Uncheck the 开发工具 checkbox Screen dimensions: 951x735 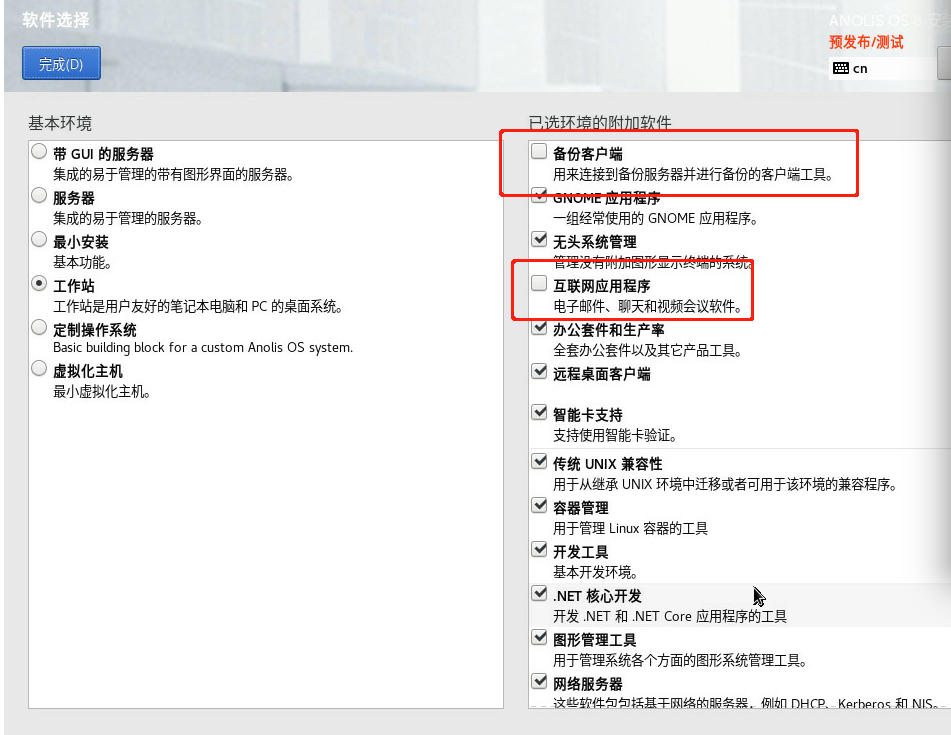point(540,551)
